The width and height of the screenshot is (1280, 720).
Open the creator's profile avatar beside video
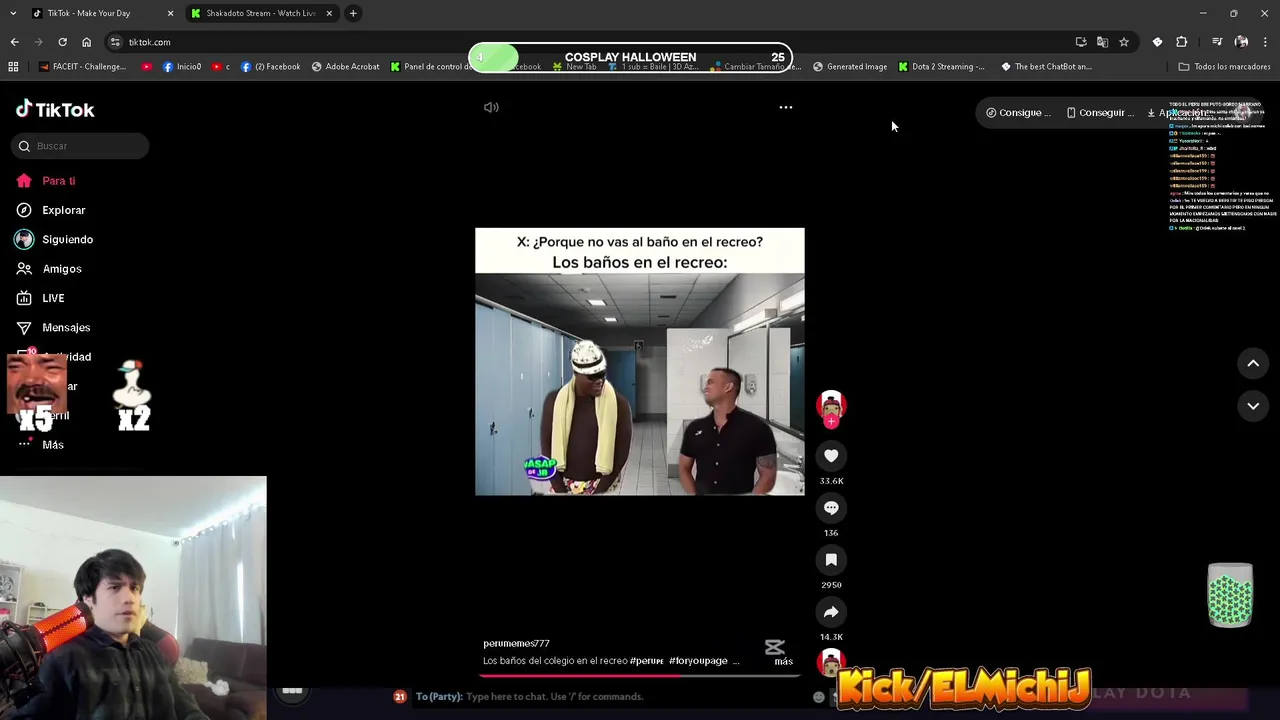831,404
